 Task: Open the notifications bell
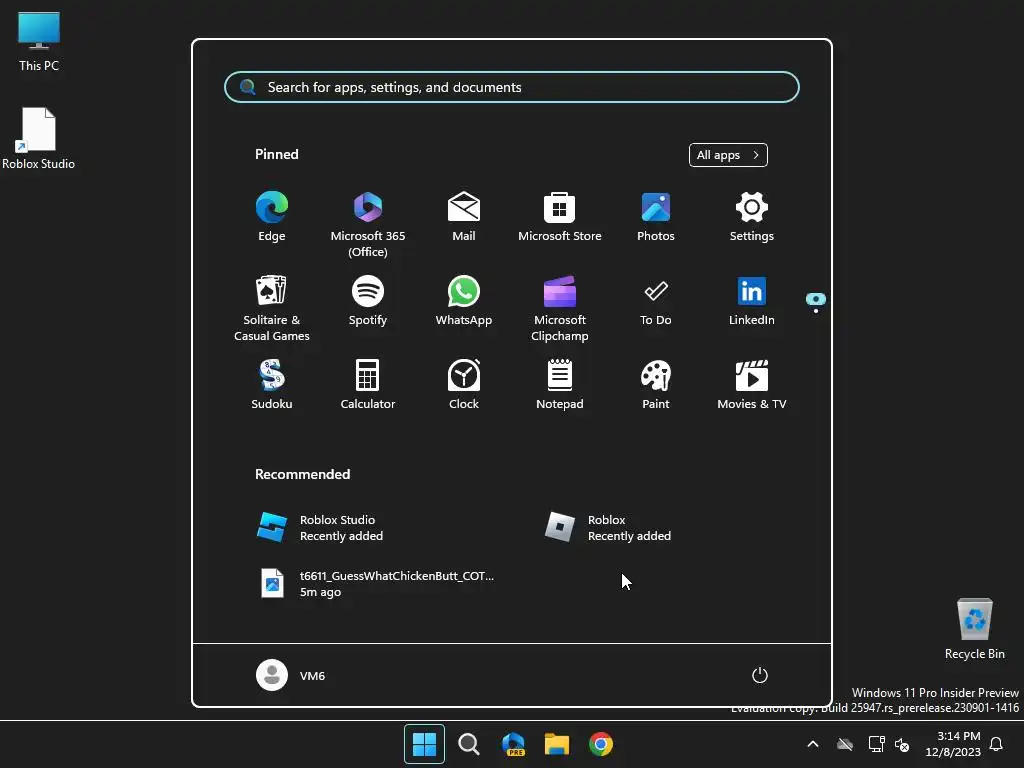(x=997, y=744)
